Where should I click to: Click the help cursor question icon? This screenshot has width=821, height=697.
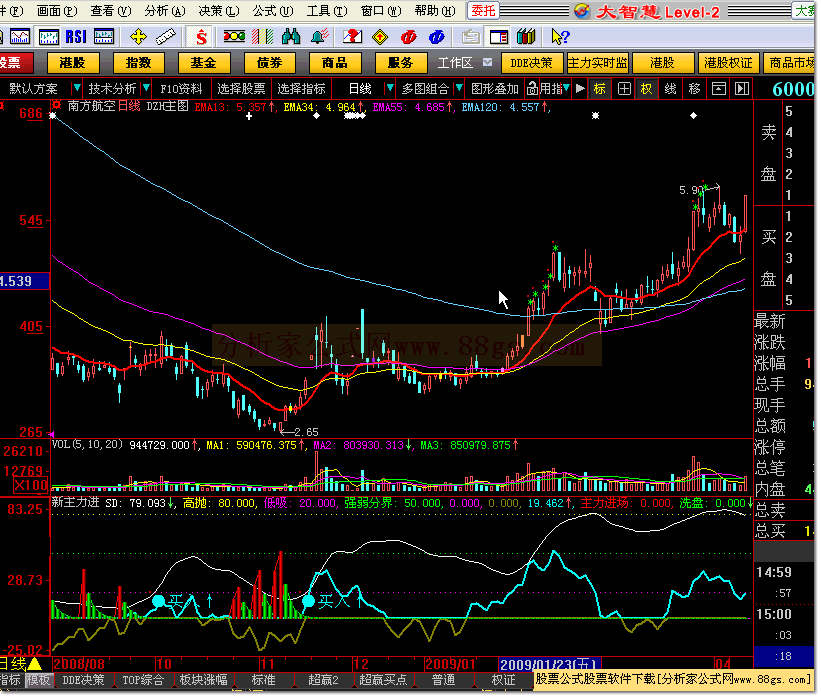click(560, 37)
